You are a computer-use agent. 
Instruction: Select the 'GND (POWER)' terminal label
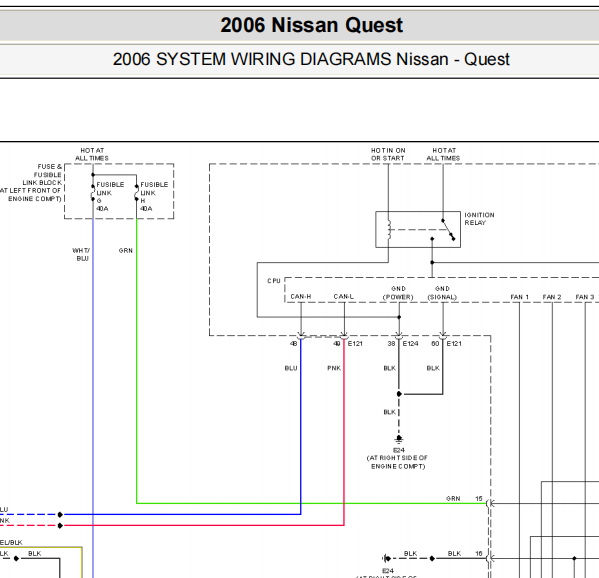[398, 293]
